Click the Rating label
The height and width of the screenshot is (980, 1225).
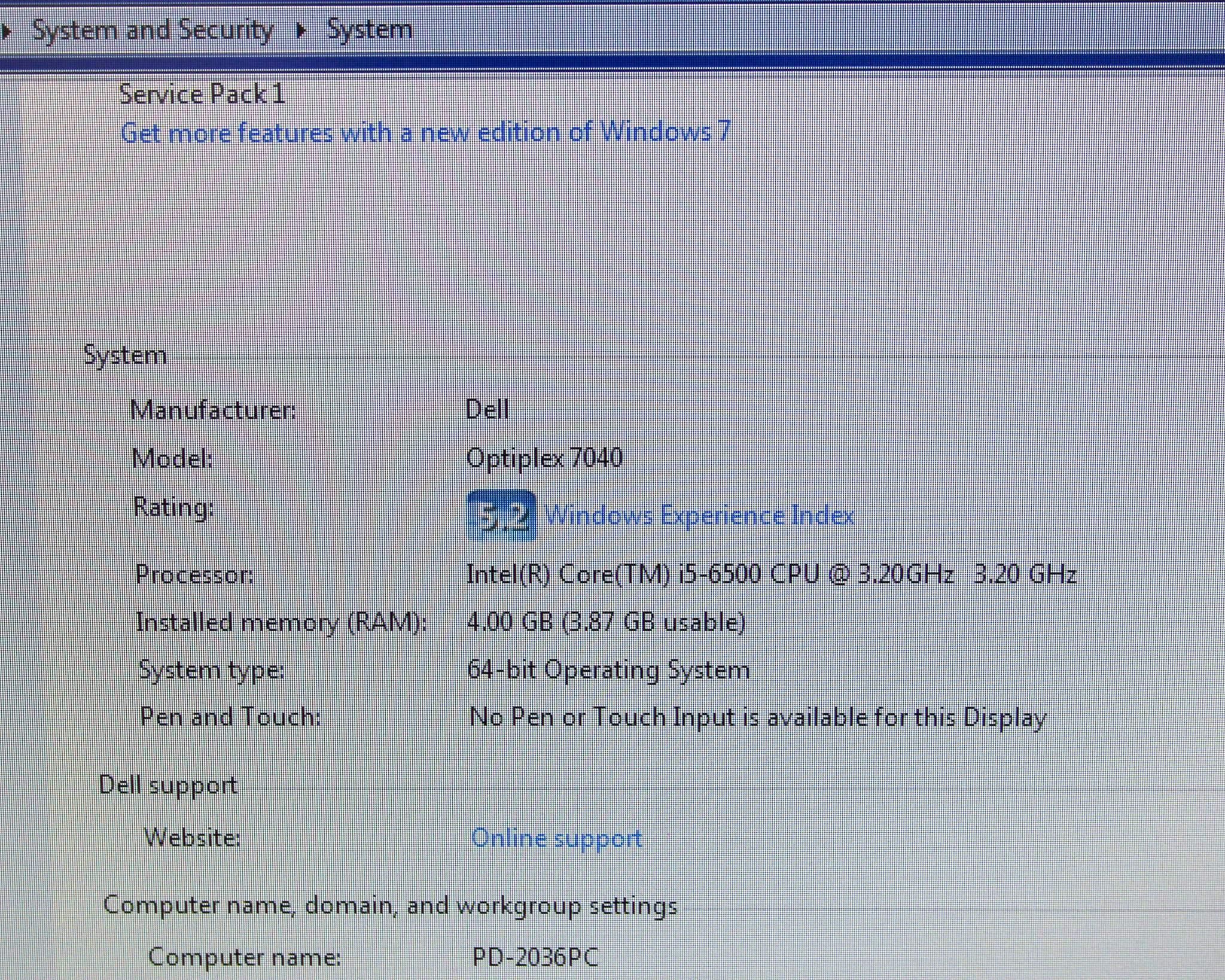click(173, 507)
